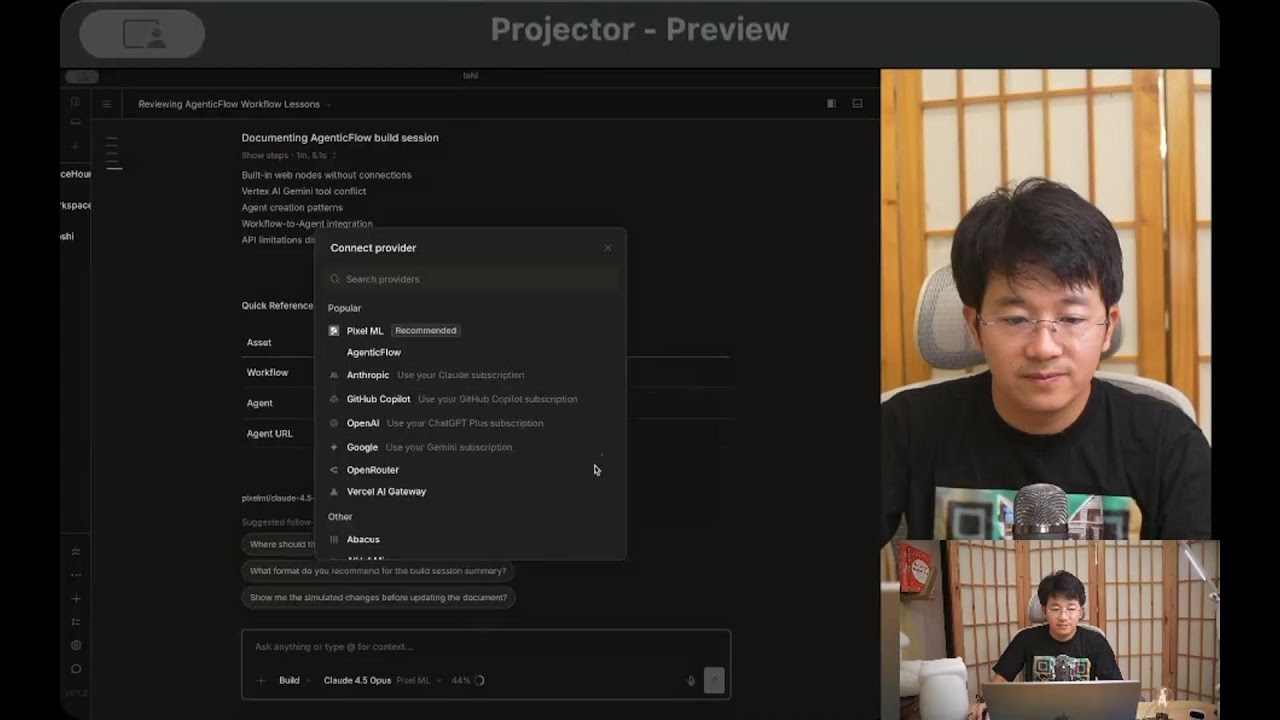Click the search magnifier icon in dialog
The width and height of the screenshot is (1280, 720).
point(335,279)
